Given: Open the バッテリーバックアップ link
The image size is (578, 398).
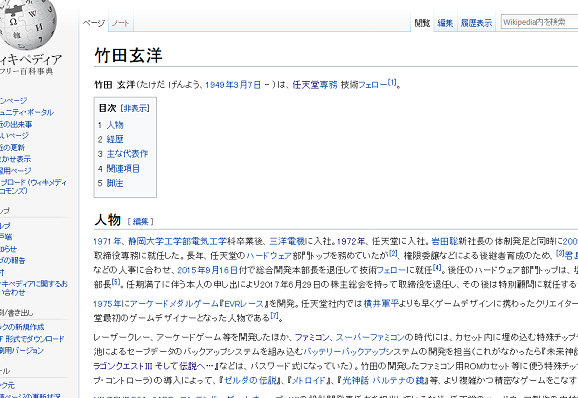Looking at the screenshot, I should (x=344, y=352).
